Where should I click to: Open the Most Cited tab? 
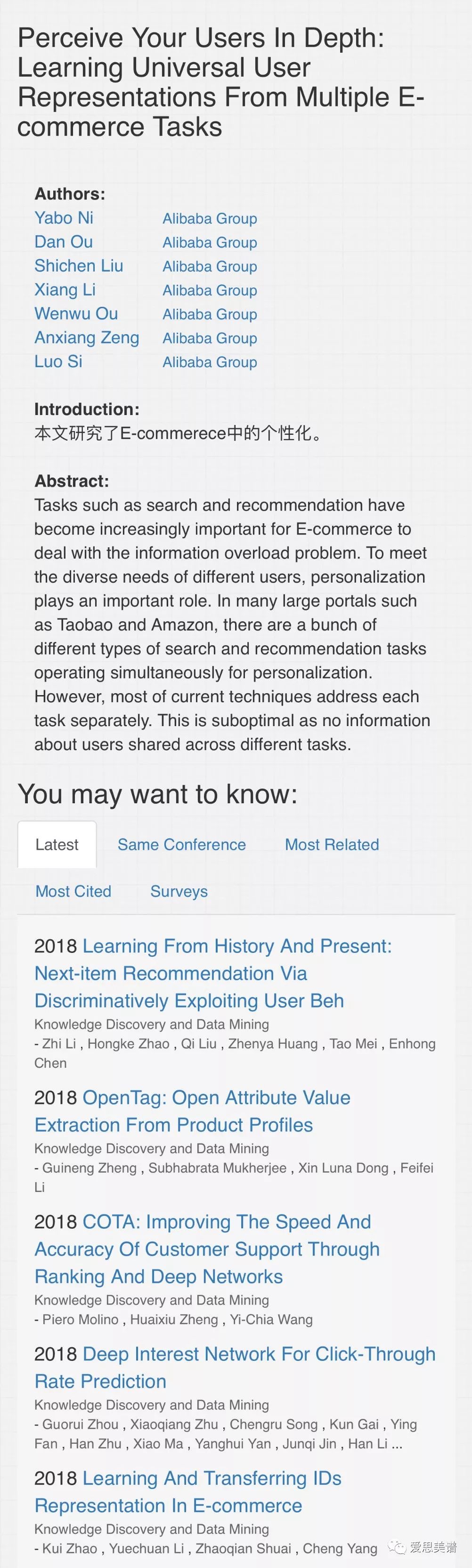point(73,891)
